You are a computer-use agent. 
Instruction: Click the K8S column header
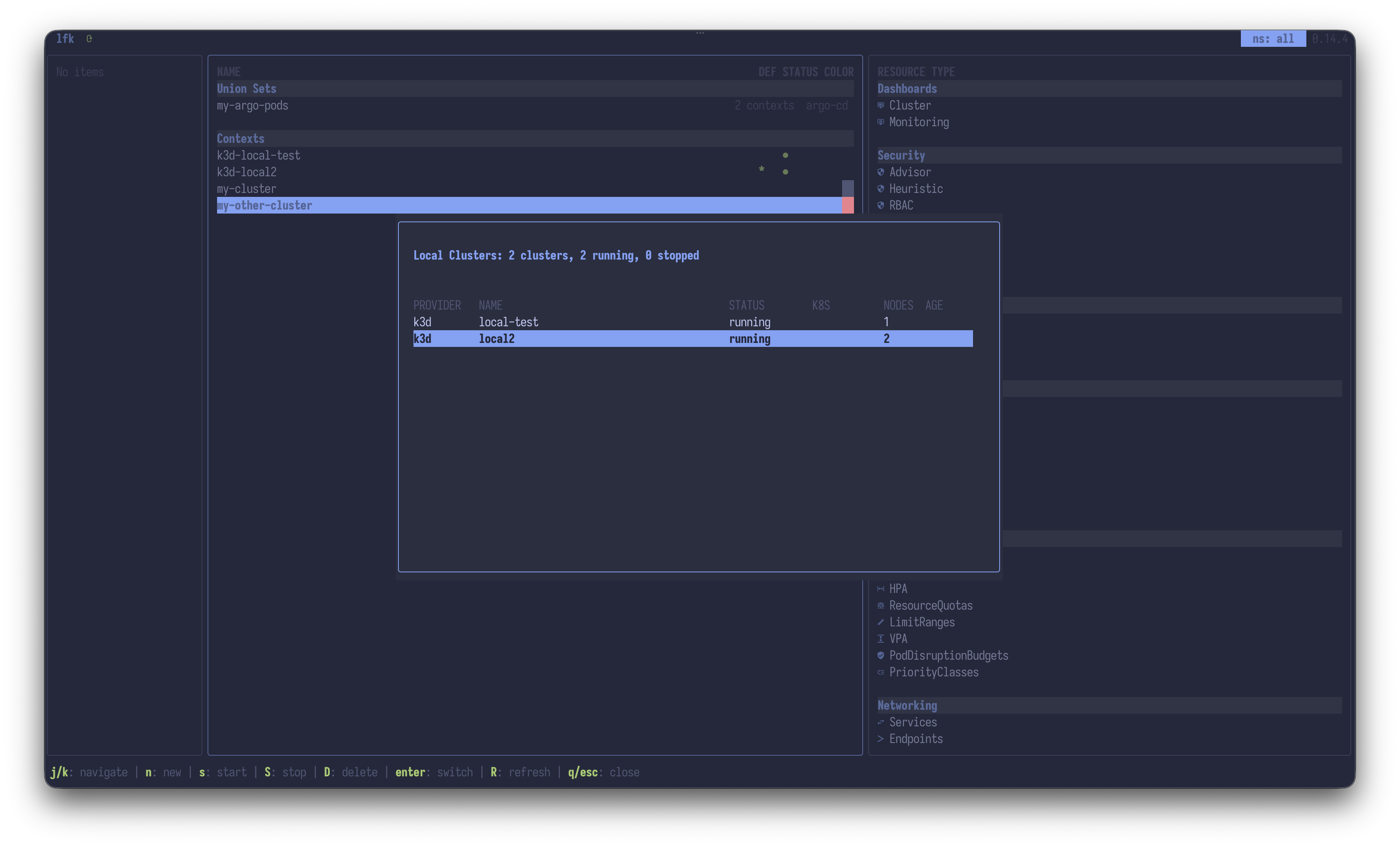point(821,305)
